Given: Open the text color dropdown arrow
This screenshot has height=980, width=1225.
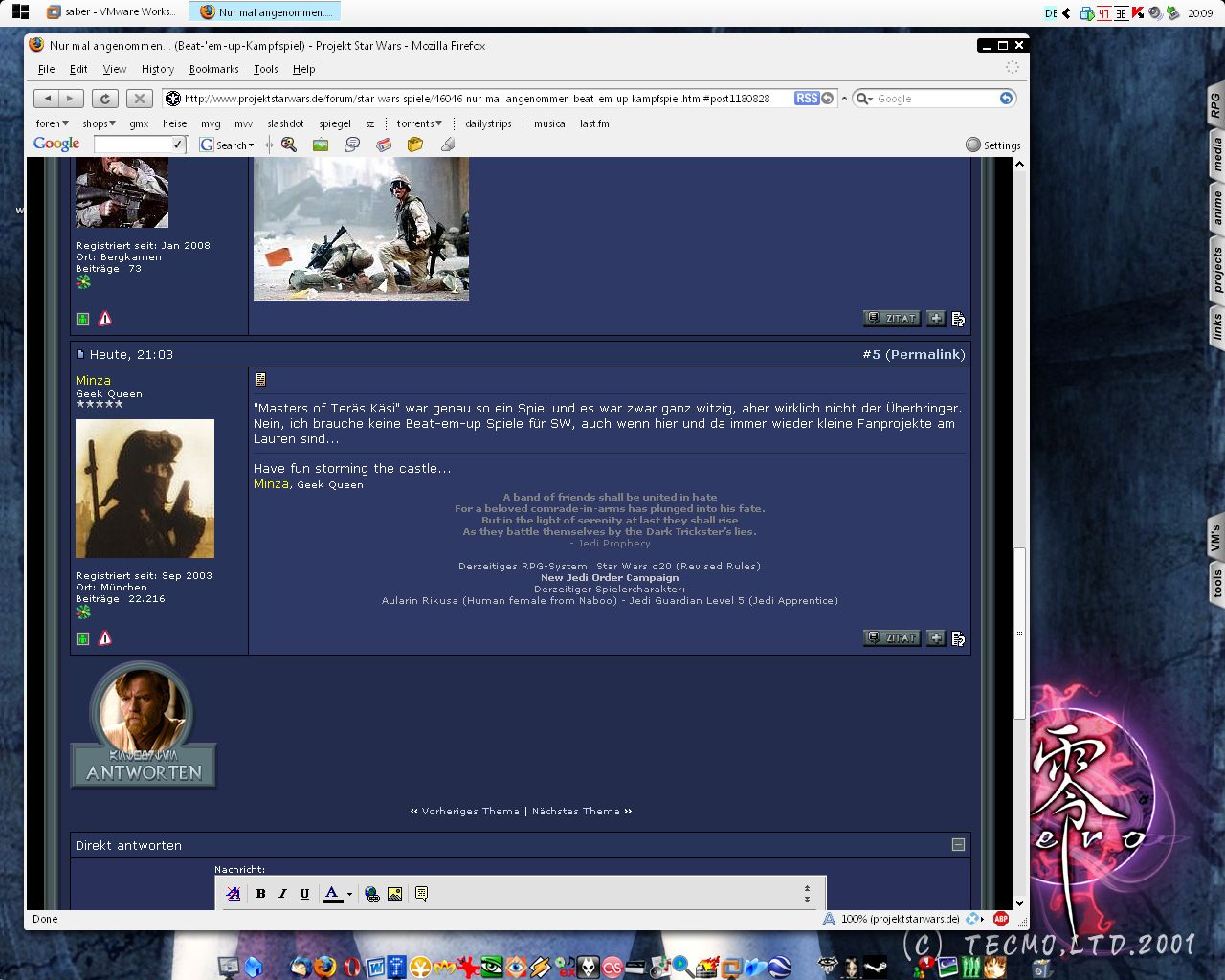Looking at the screenshot, I should (349, 894).
